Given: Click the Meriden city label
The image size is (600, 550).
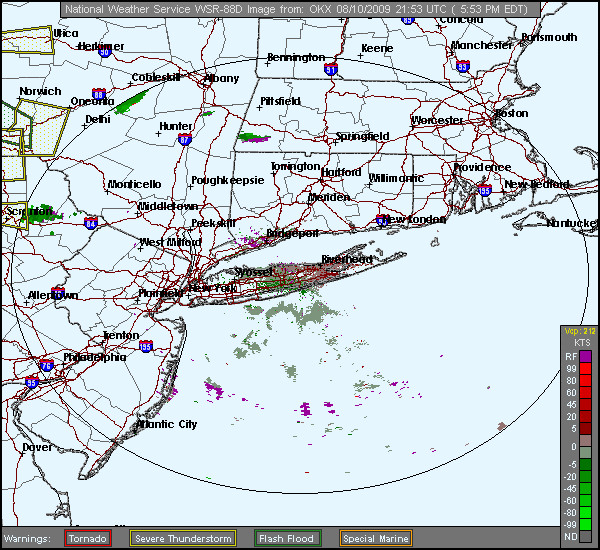Looking at the screenshot, I should 329,197.
